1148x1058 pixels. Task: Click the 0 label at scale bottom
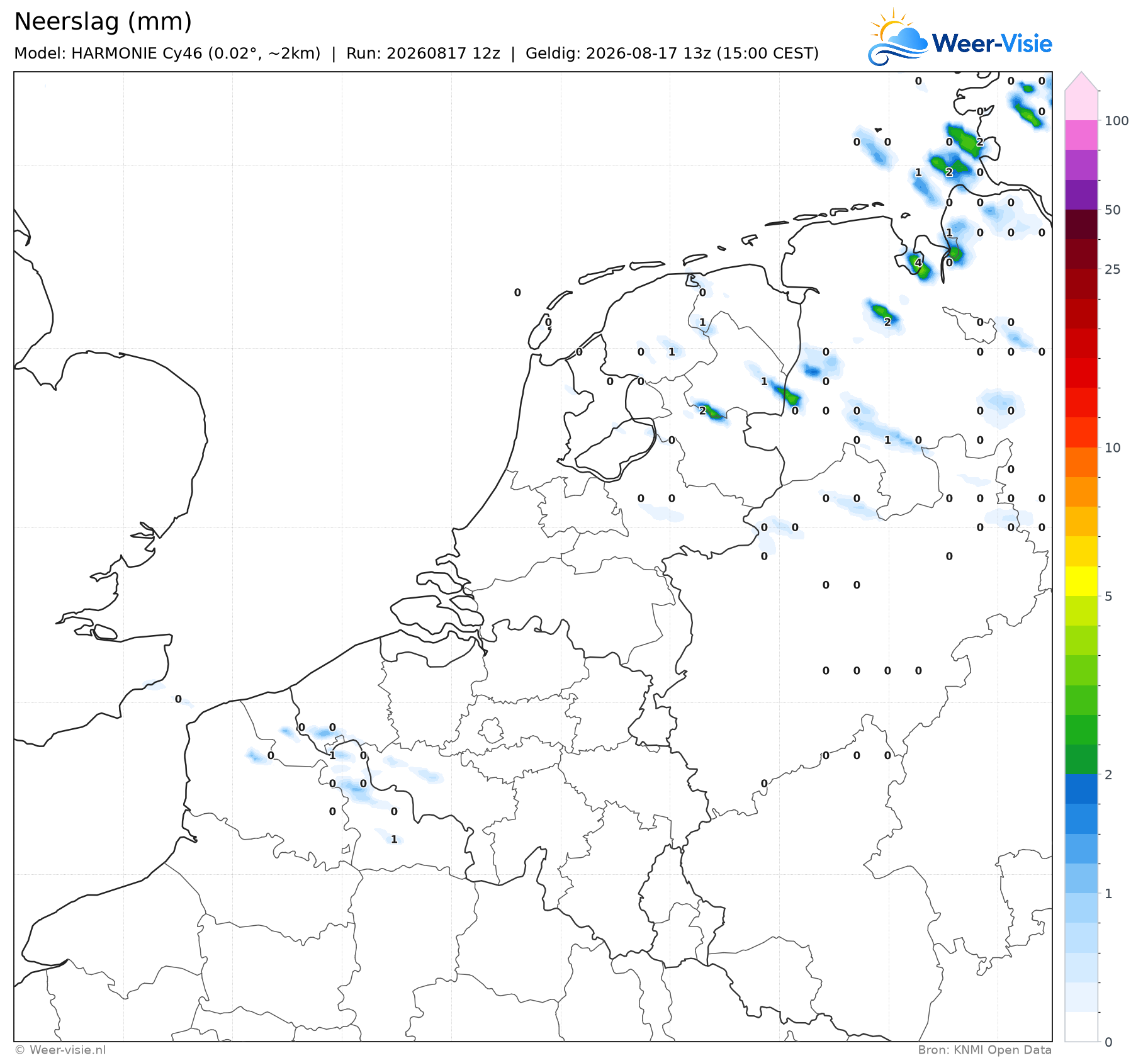click(1108, 1042)
